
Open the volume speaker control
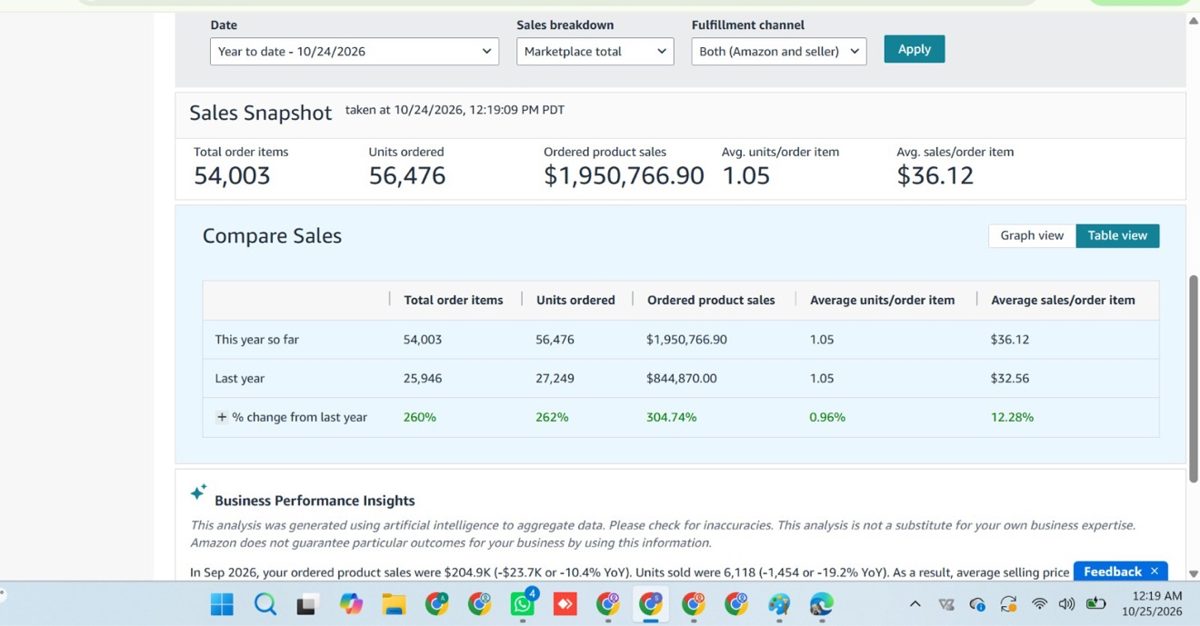pos(1067,604)
